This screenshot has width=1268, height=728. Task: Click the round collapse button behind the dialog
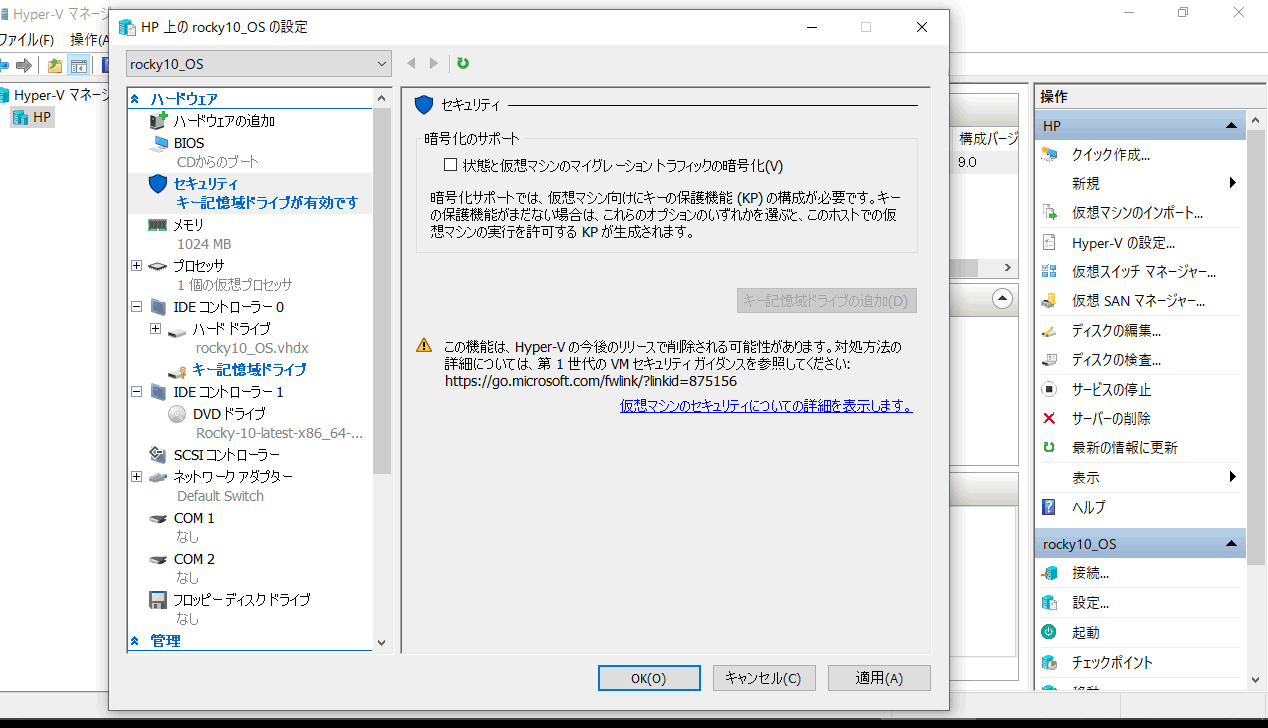click(x=1001, y=299)
